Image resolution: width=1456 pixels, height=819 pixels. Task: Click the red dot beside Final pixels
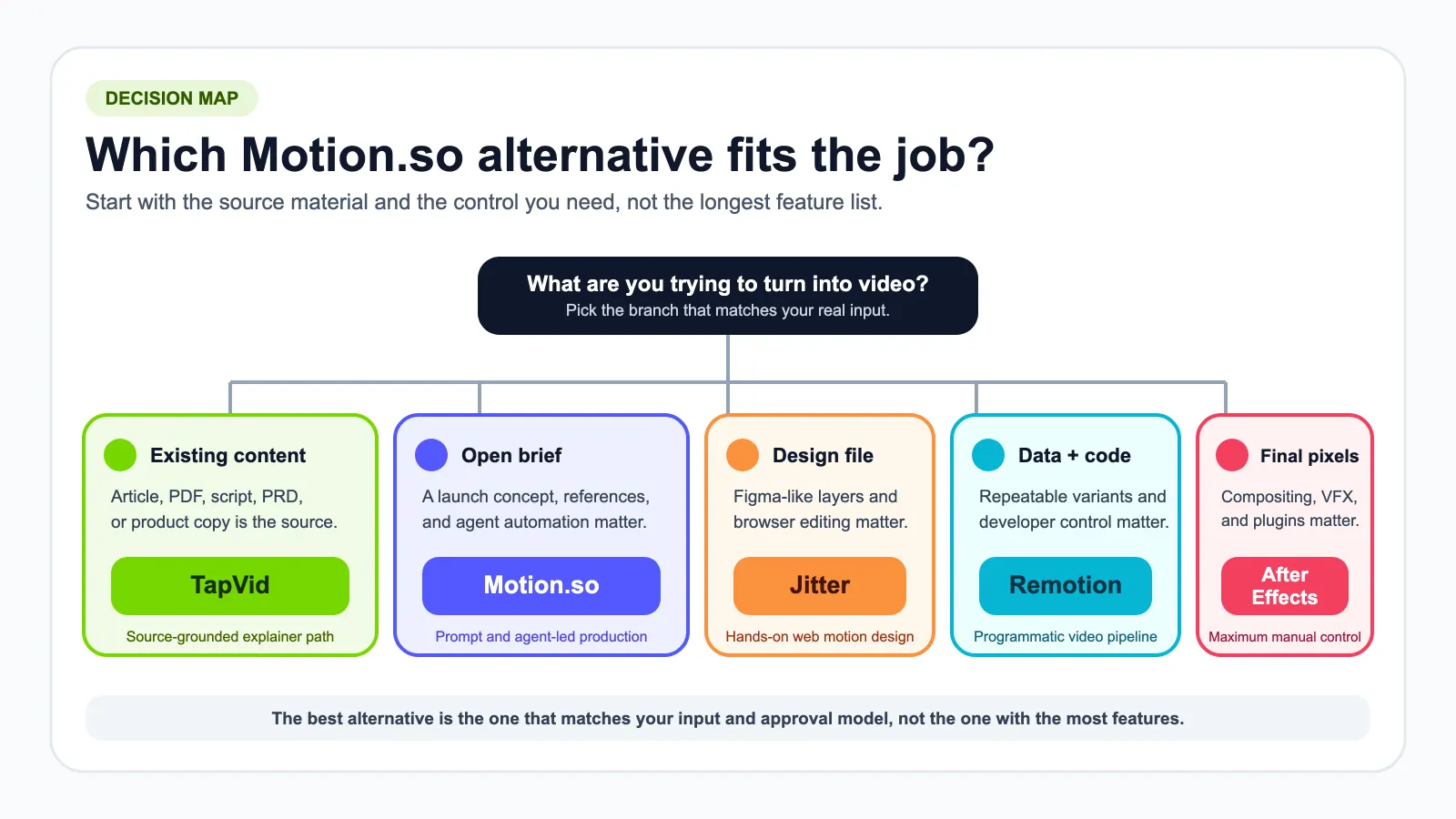[1232, 455]
